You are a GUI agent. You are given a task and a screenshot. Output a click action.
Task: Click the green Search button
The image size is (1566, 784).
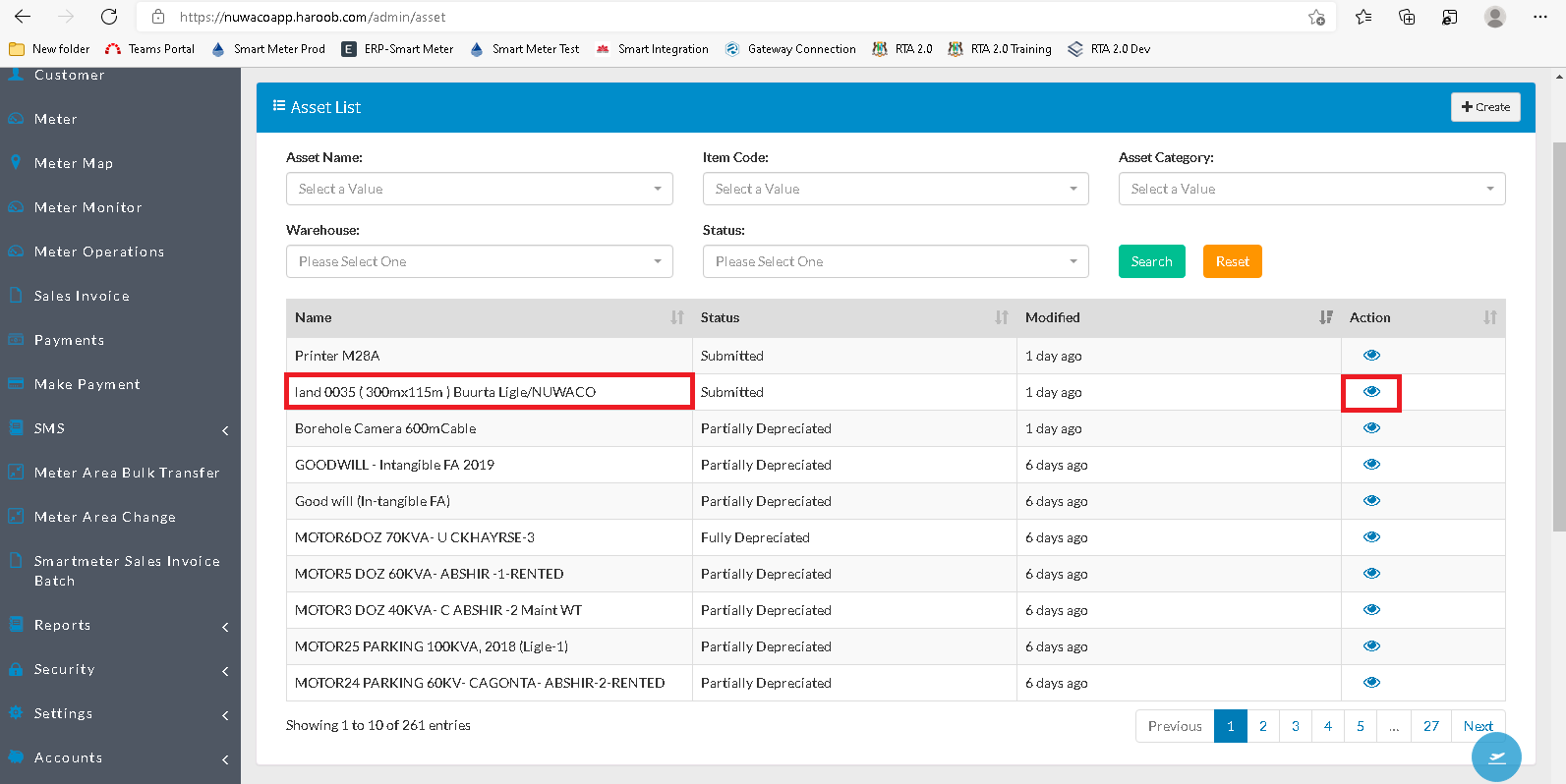pyautogui.click(x=1151, y=261)
